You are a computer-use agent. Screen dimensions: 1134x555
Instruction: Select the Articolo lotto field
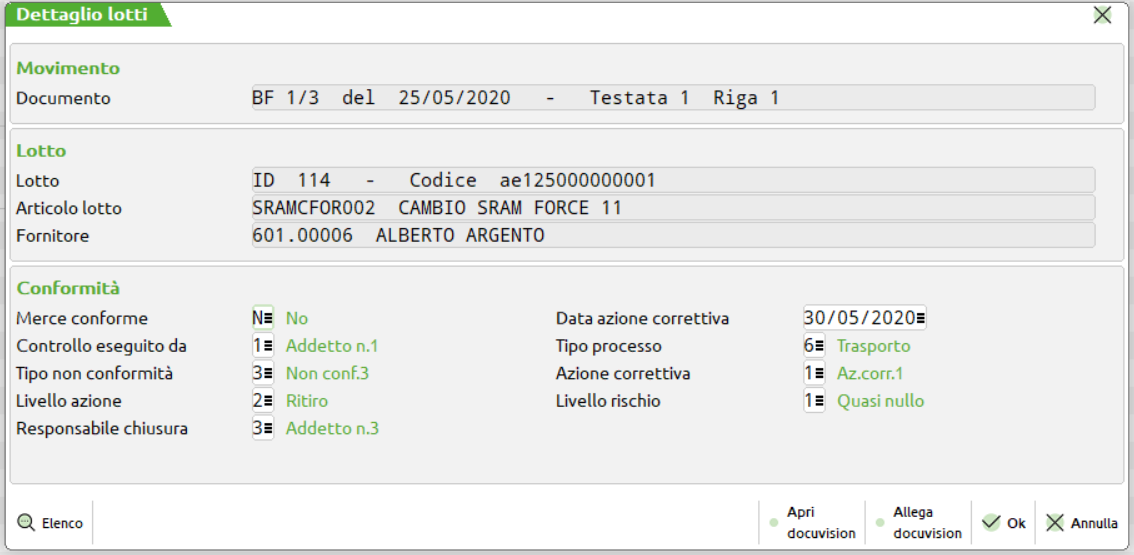pos(672,208)
